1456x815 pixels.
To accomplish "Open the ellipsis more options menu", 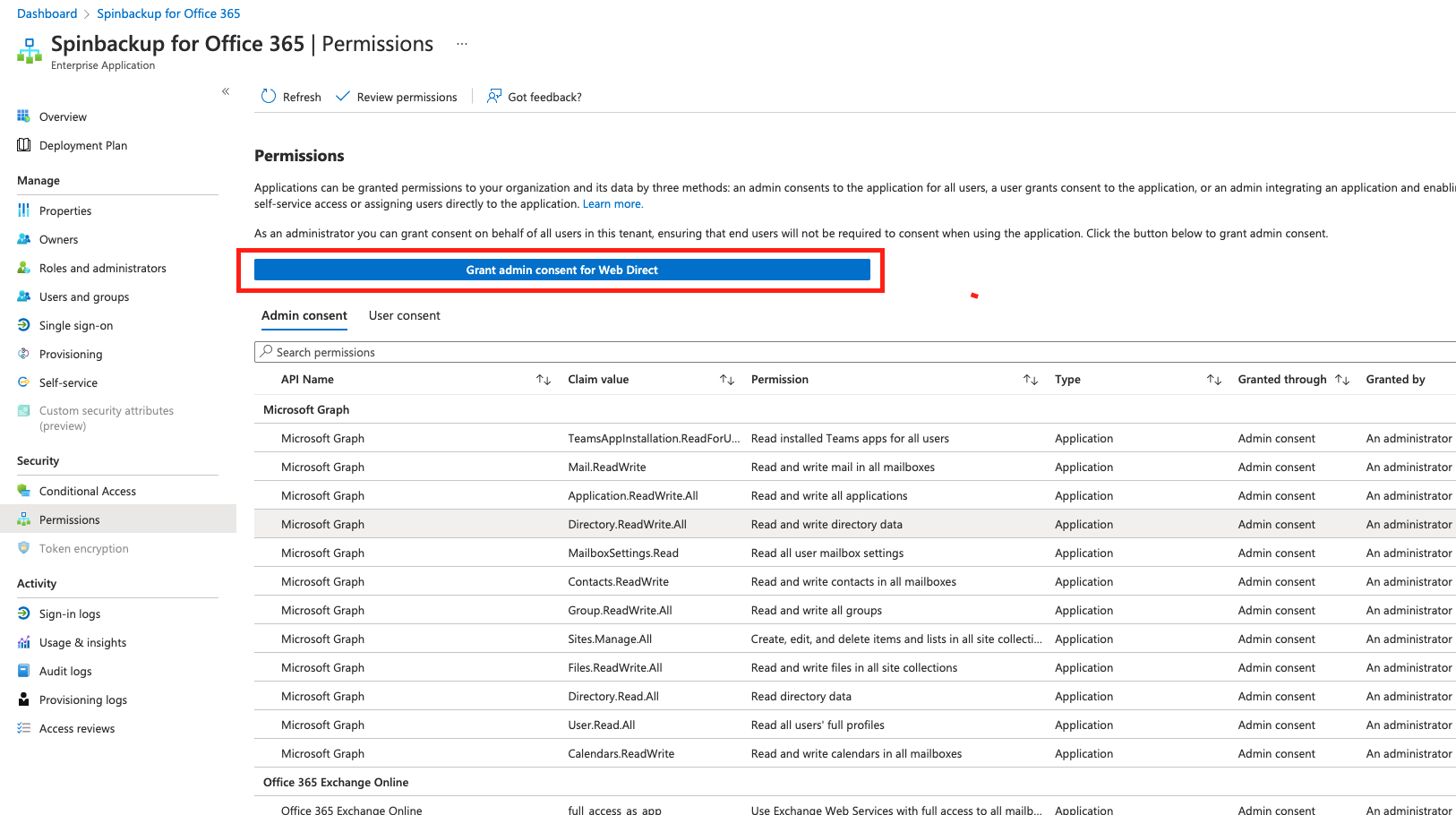I will coord(462,44).
